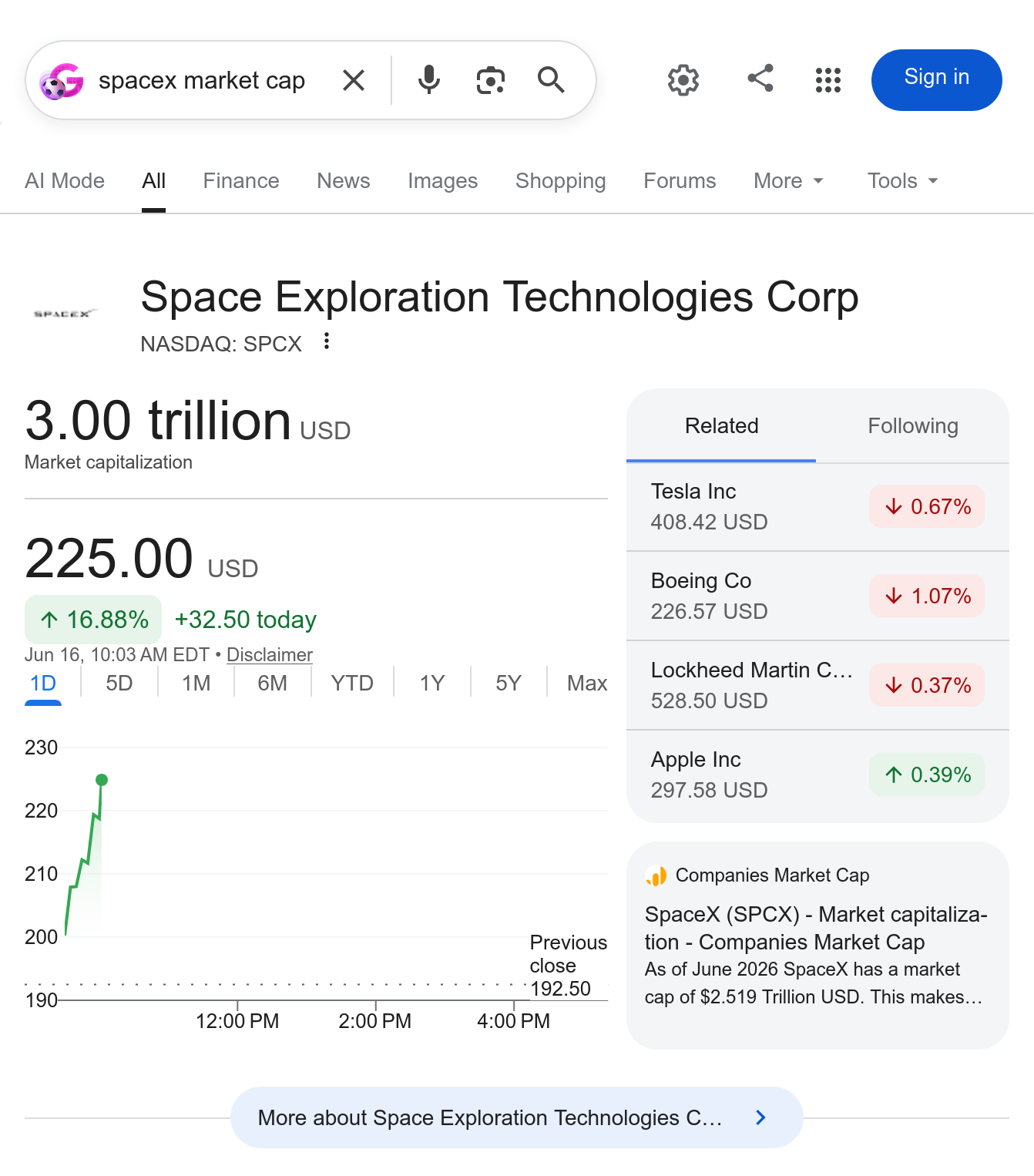Switch to the Following tab
The width and height of the screenshot is (1034, 1176).
(x=913, y=426)
